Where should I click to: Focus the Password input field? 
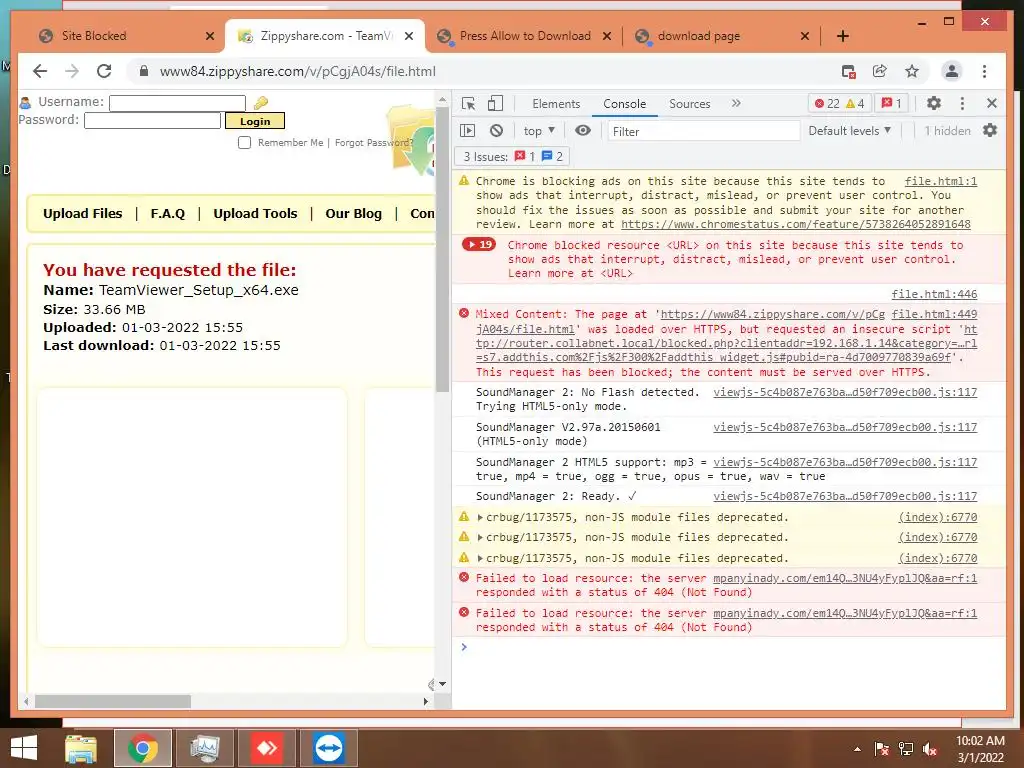[x=152, y=120]
